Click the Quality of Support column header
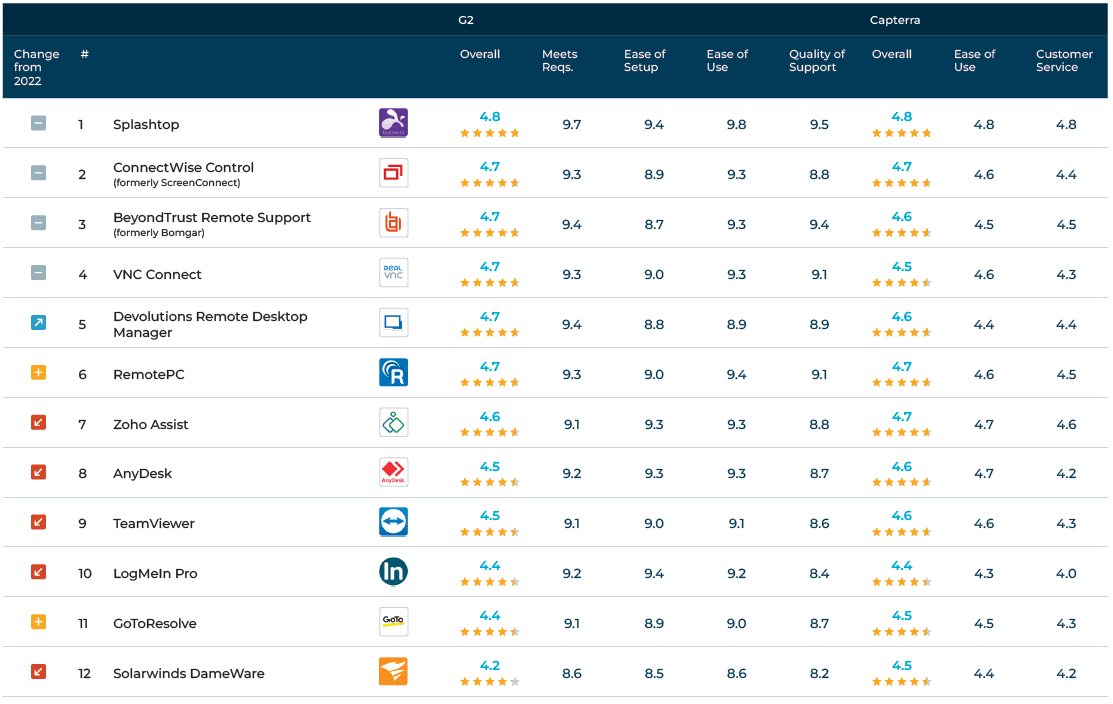Screen dimensions: 1113x704 [817, 60]
